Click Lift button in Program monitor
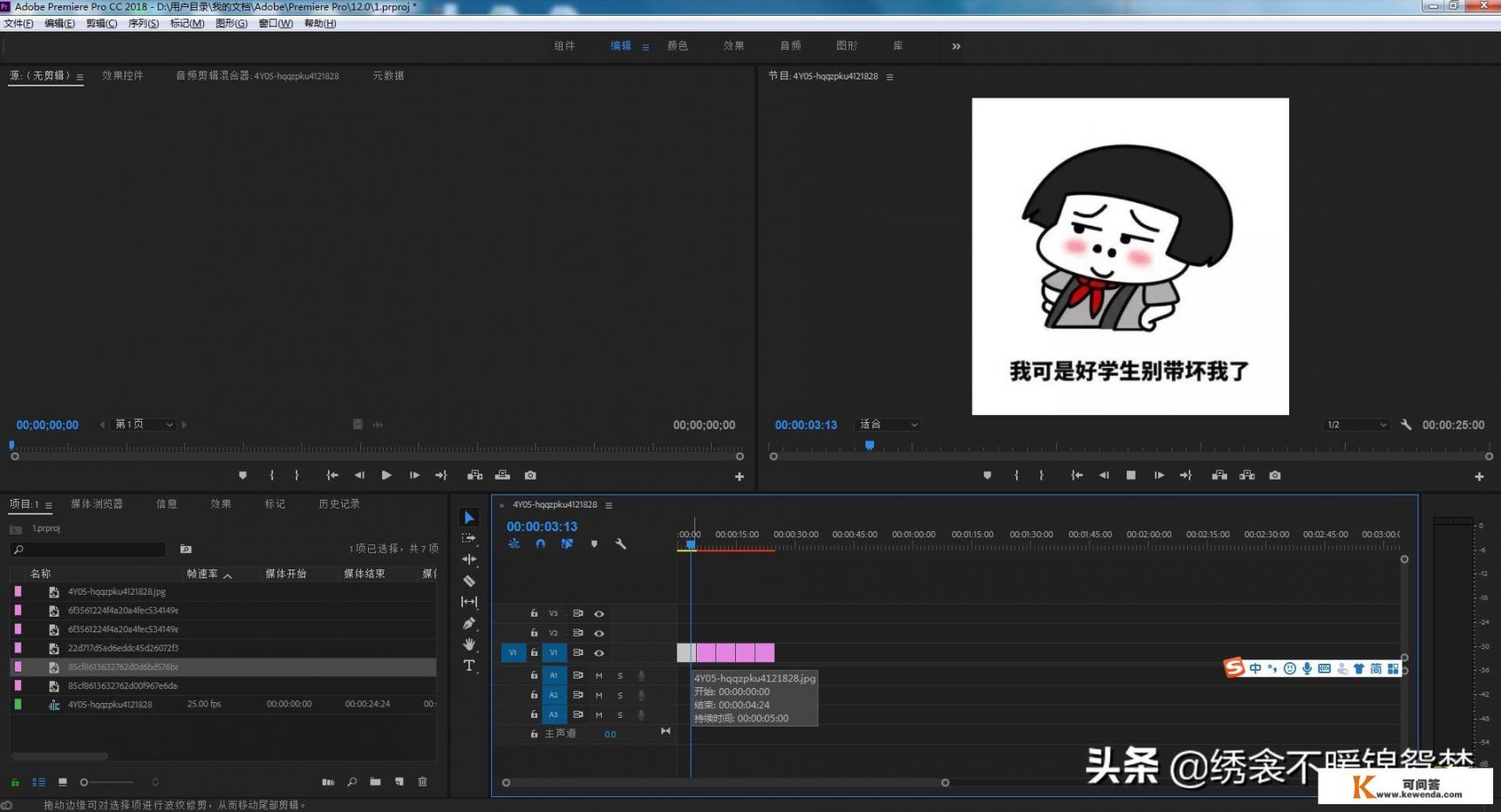The height and width of the screenshot is (812, 1501). (x=1219, y=475)
